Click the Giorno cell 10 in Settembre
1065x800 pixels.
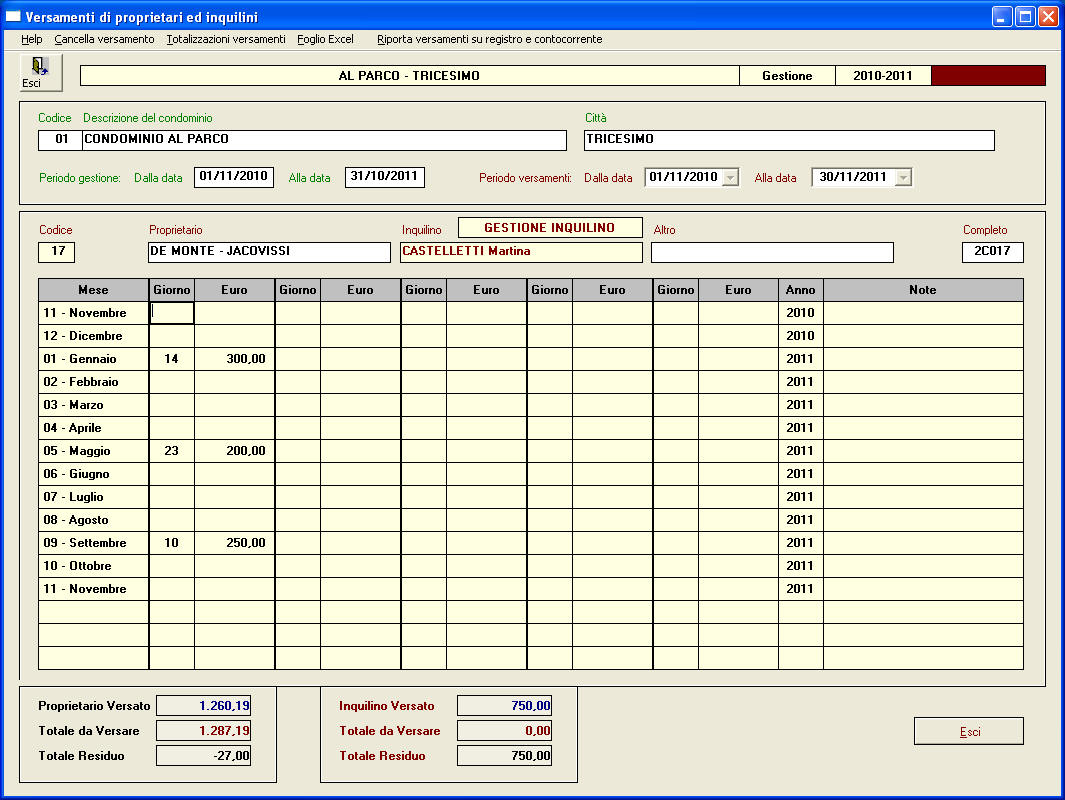pyautogui.click(x=172, y=543)
